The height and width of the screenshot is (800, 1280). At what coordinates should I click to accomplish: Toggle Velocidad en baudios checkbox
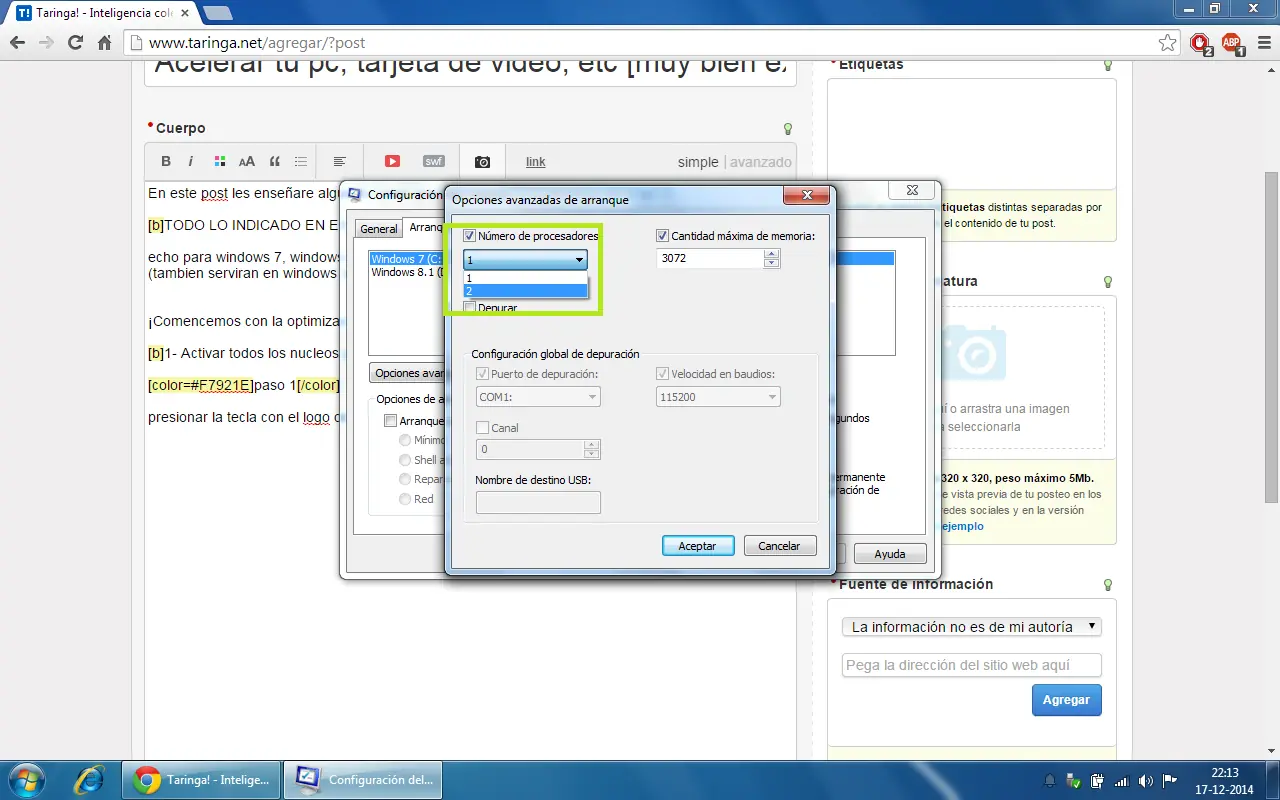662,374
